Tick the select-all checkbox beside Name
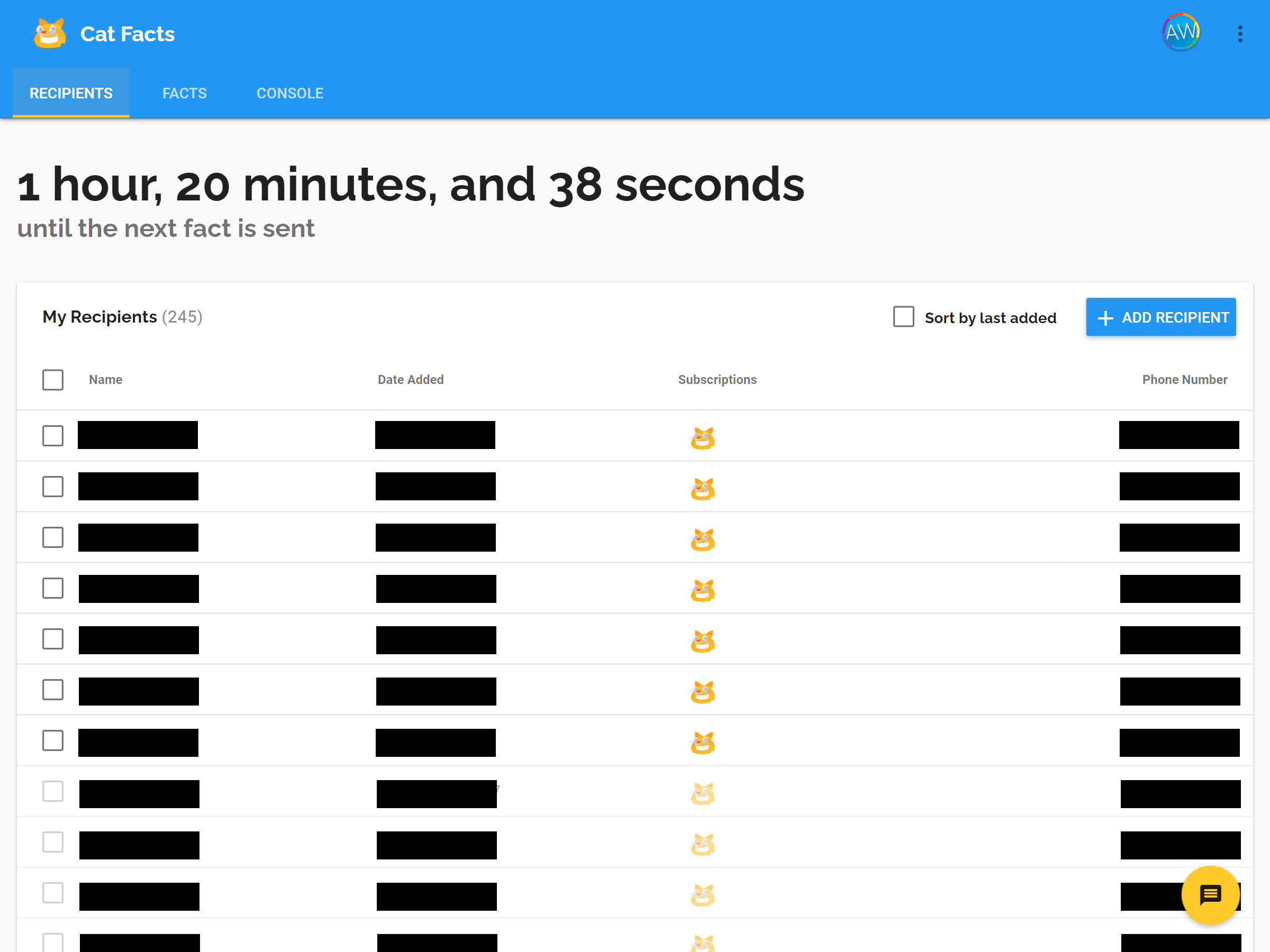This screenshot has width=1270, height=952. tap(53, 379)
